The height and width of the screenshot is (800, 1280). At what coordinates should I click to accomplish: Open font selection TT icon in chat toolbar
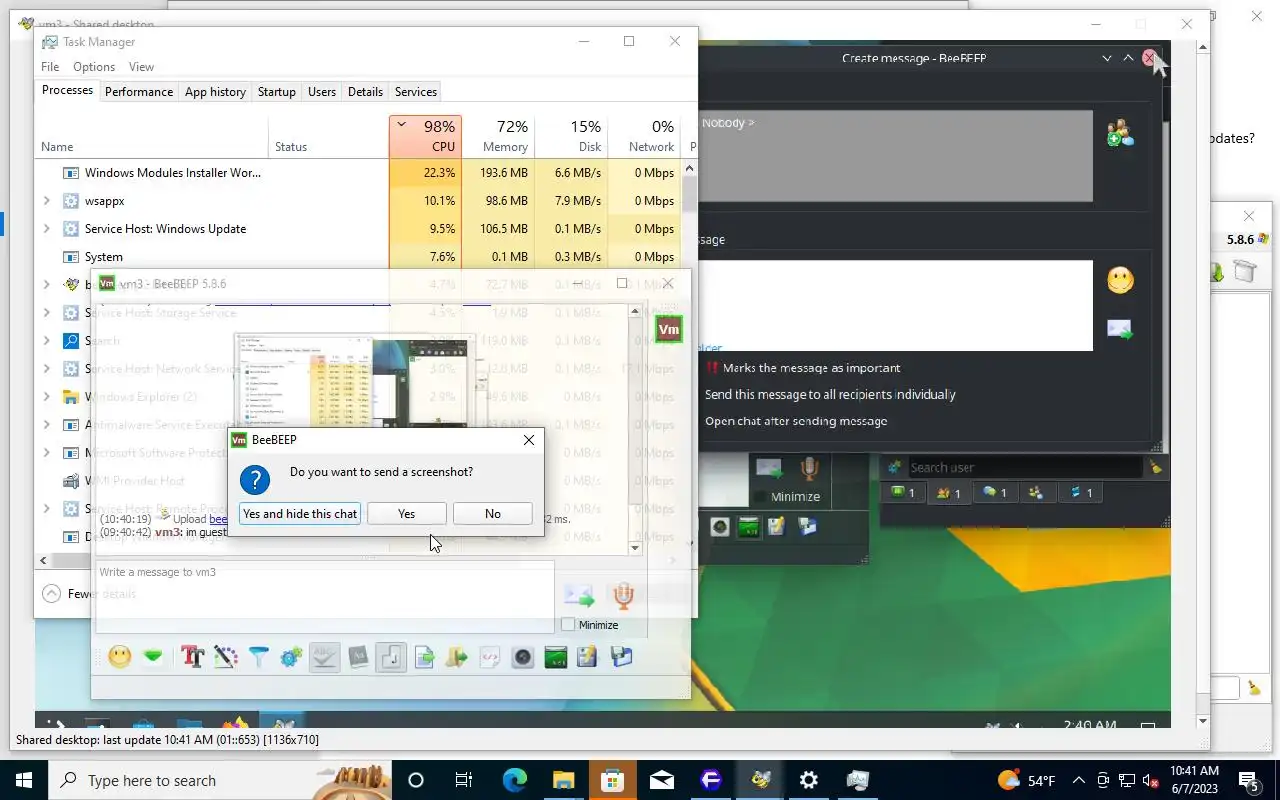(x=192, y=657)
